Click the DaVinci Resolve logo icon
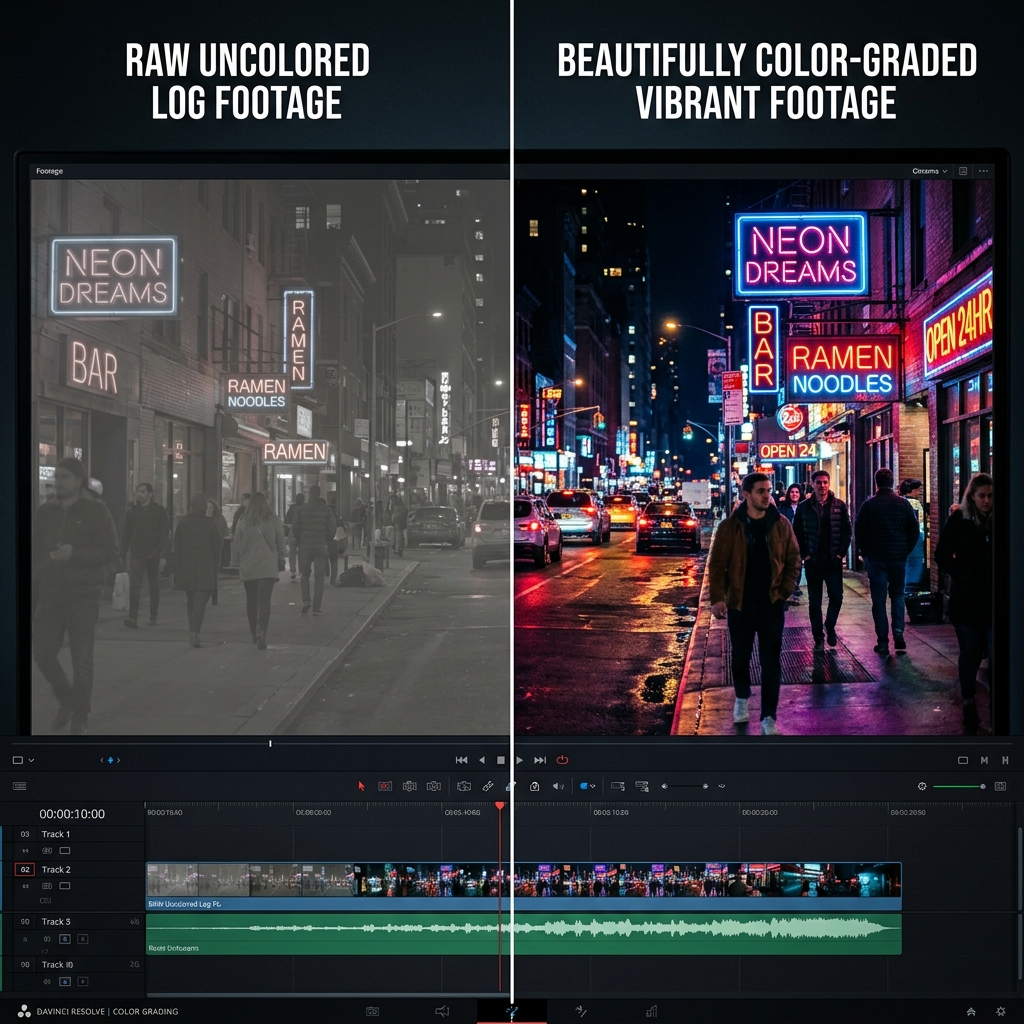Image resolution: width=1024 pixels, height=1024 pixels. (x=24, y=1011)
